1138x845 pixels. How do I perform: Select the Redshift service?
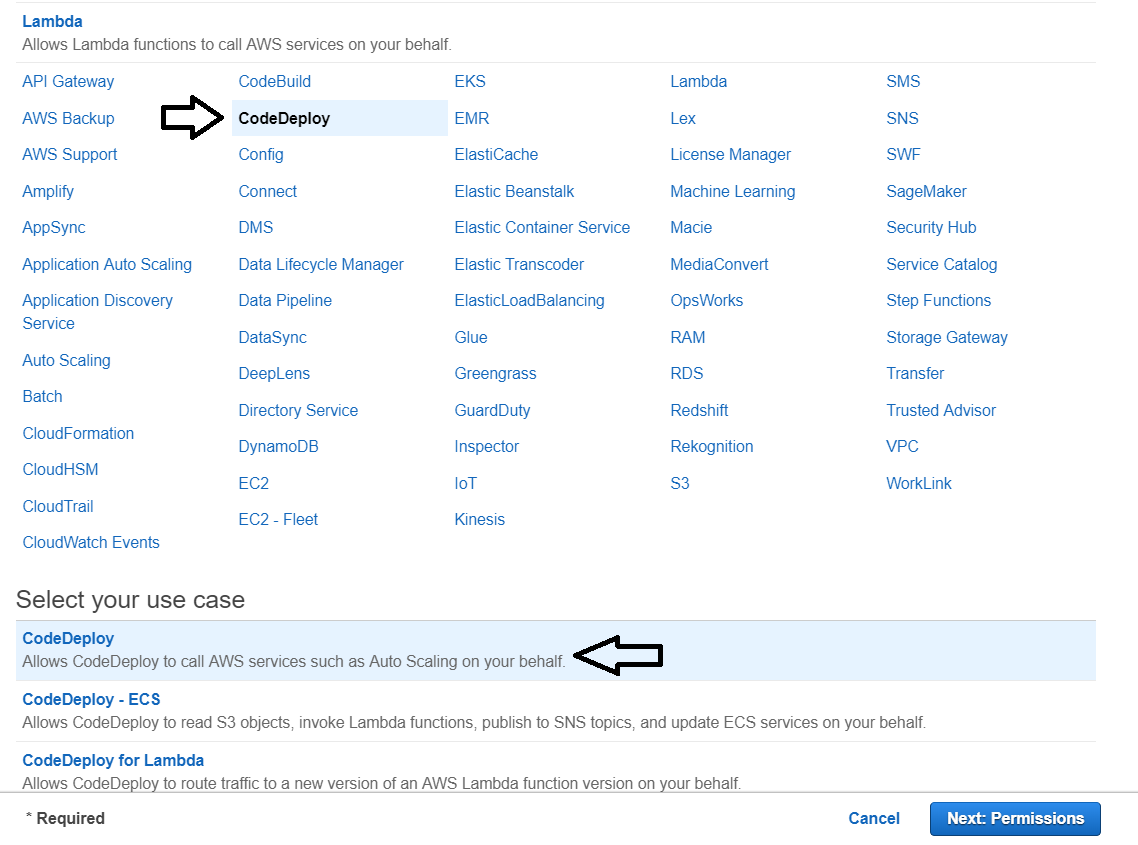point(699,410)
